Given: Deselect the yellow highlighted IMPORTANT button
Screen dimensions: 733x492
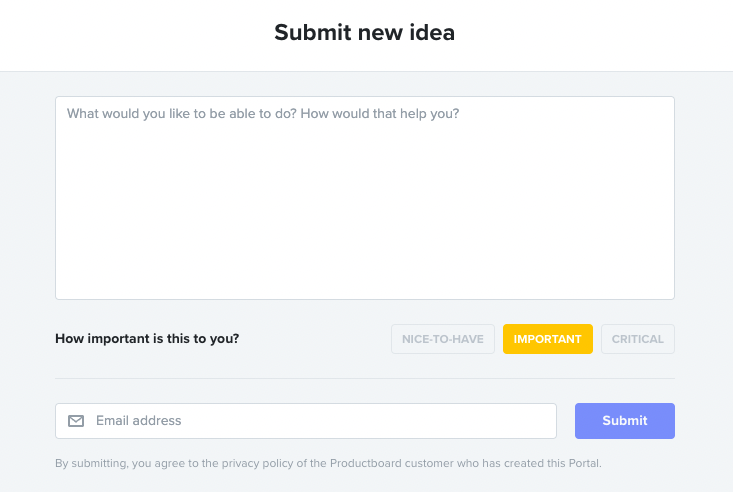Looking at the screenshot, I should [548, 339].
